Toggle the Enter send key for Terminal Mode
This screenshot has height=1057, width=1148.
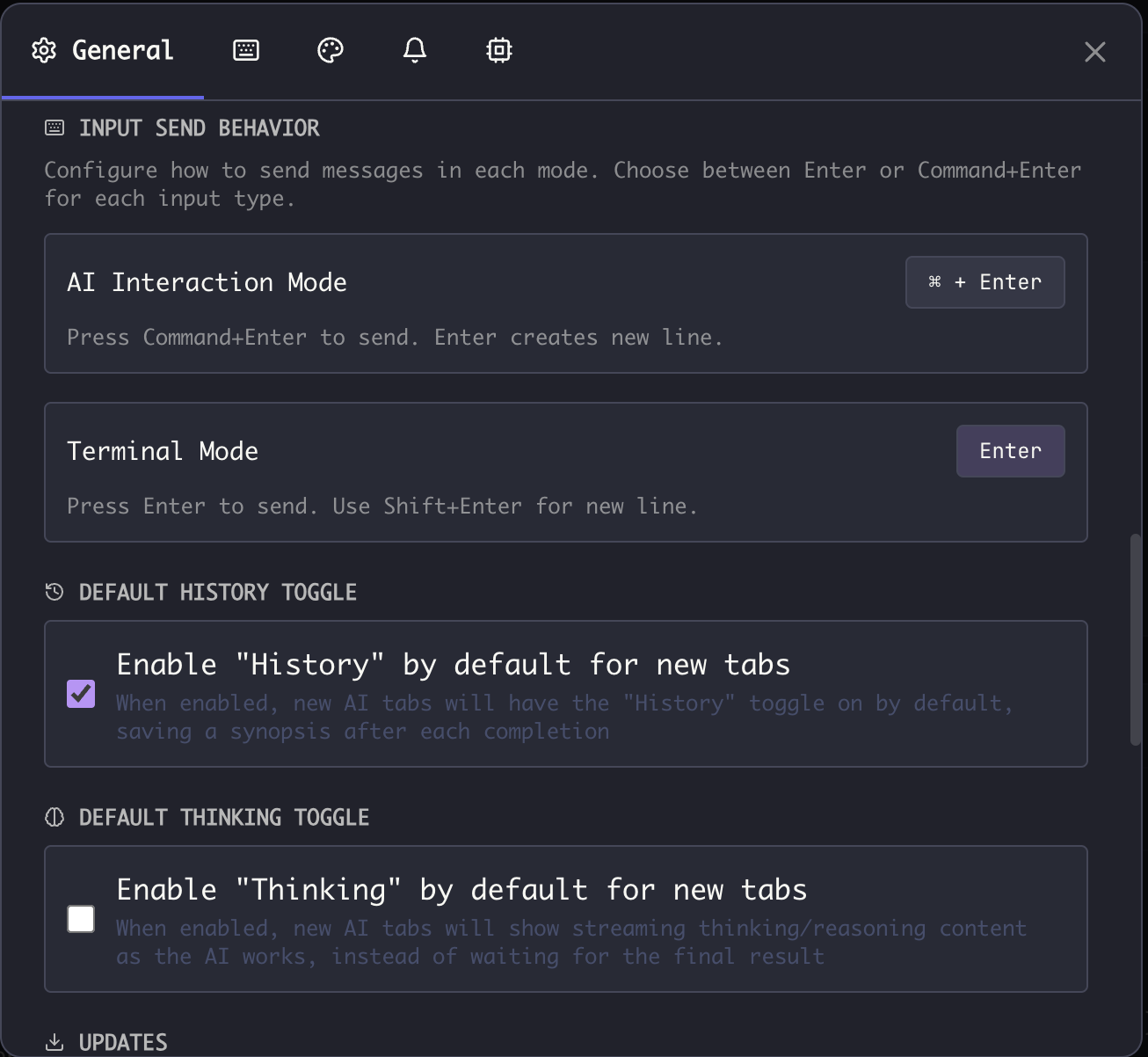(x=1010, y=450)
